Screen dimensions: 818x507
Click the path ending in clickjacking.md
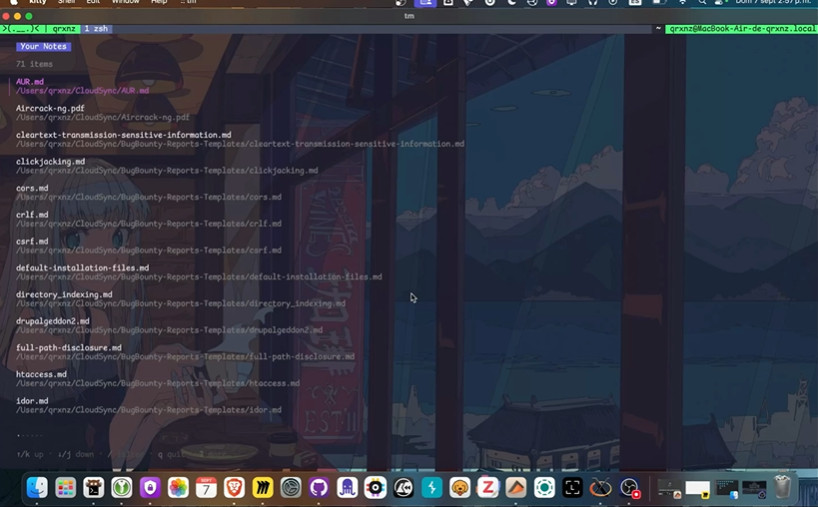coord(167,170)
